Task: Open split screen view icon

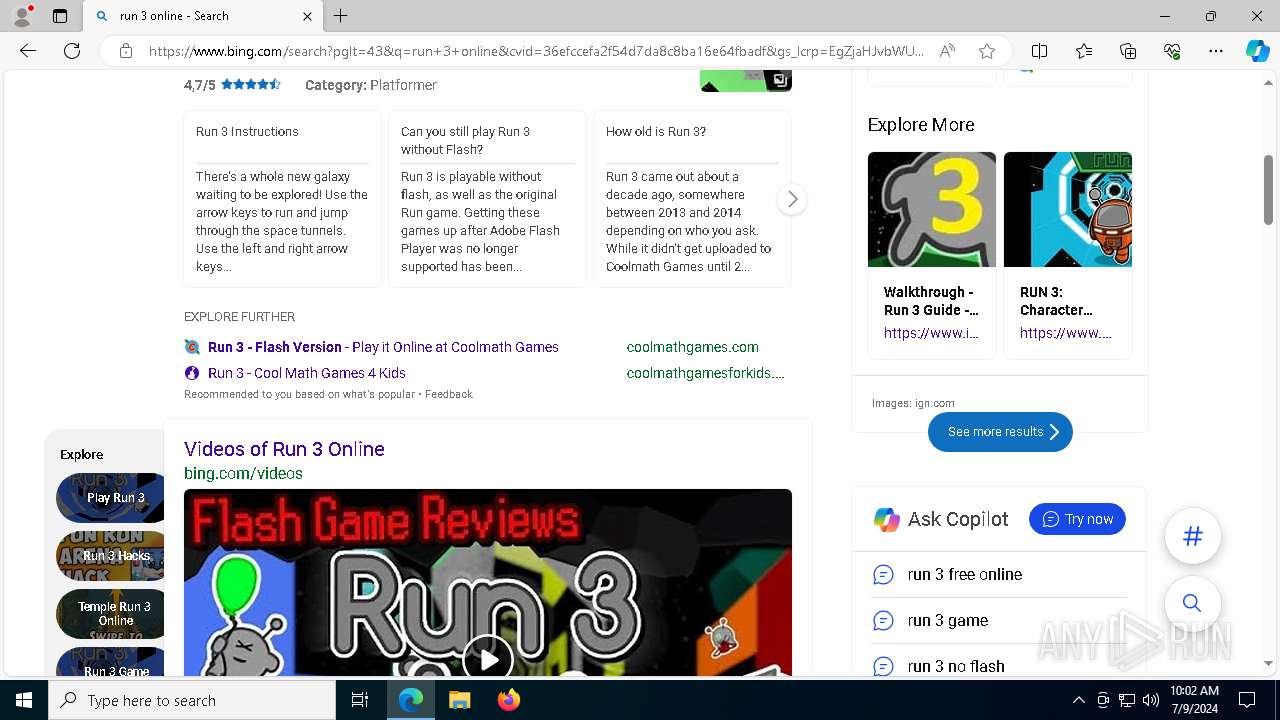Action: [x=1039, y=51]
